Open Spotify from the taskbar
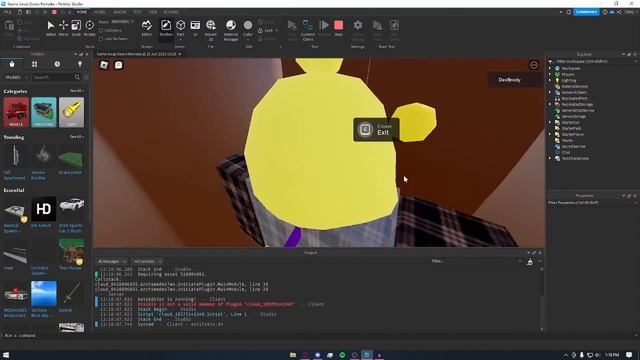 (342, 355)
